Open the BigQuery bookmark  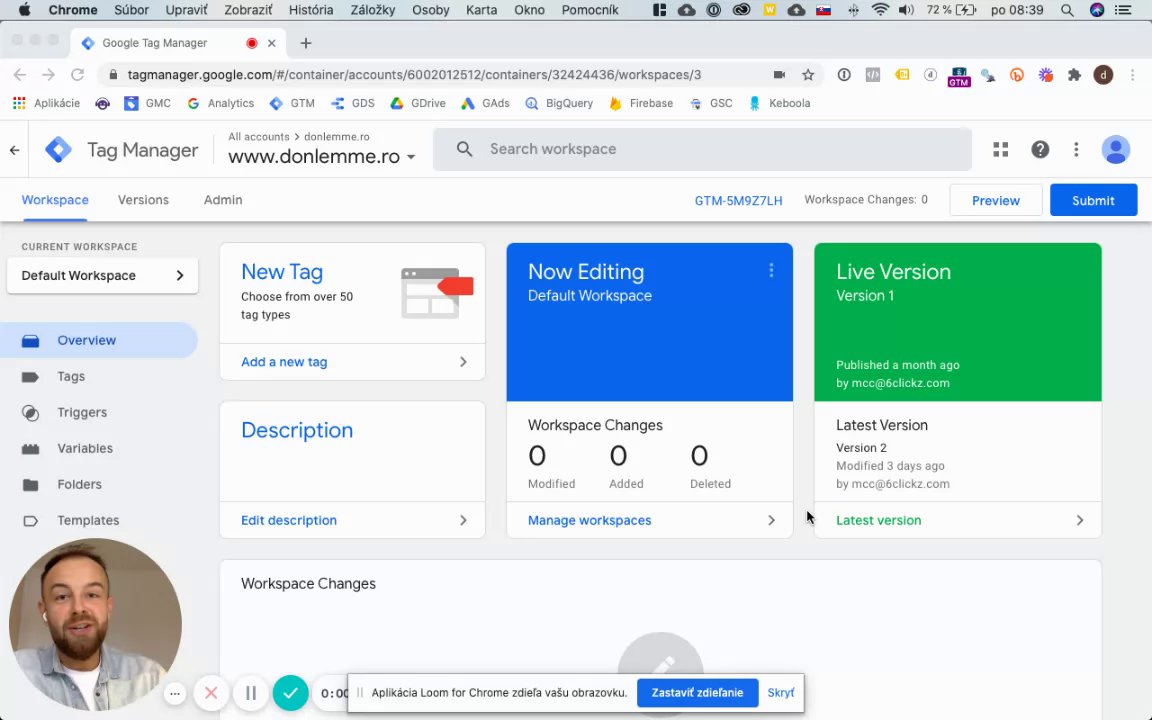pyautogui.click(x=559, y=104)
